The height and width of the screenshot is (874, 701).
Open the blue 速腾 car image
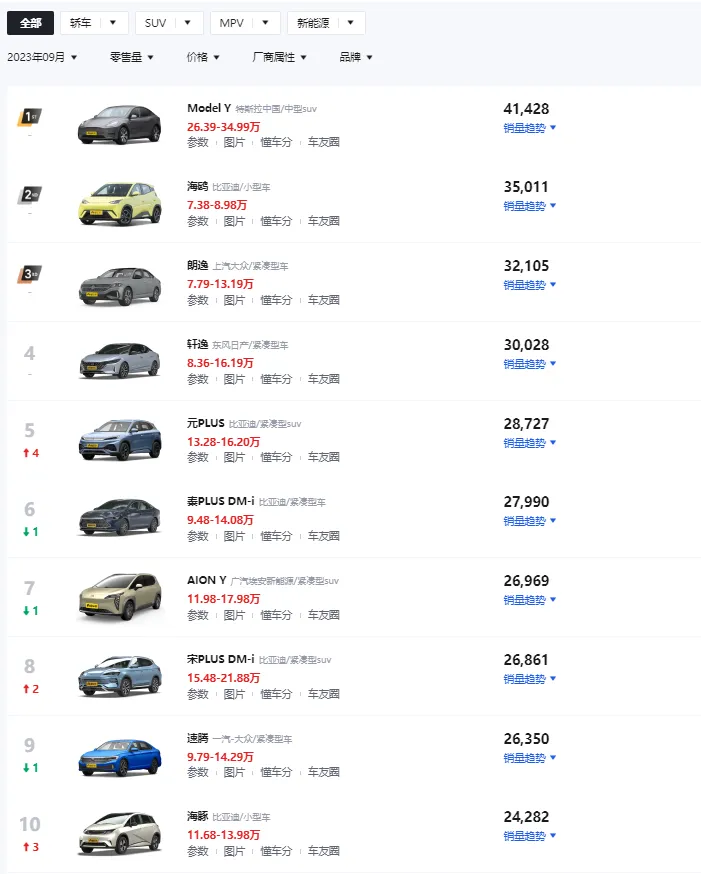click(119, 757)
